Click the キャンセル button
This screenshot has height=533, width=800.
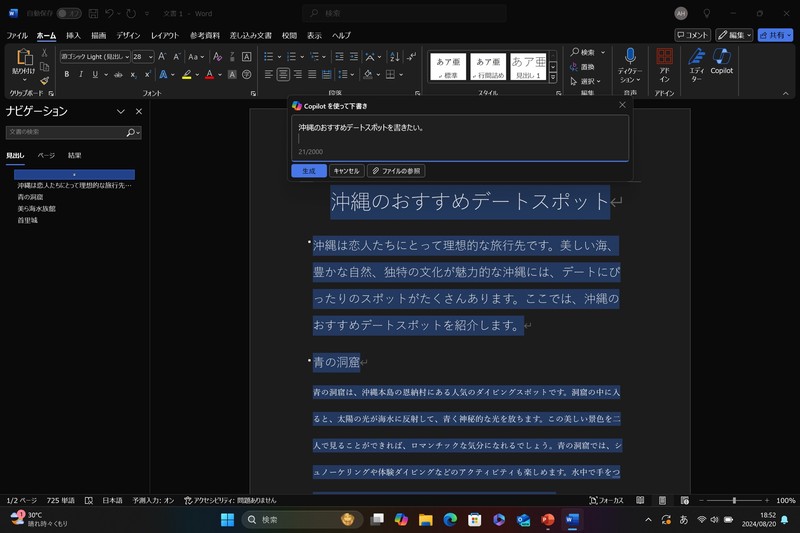click(346, 171)
